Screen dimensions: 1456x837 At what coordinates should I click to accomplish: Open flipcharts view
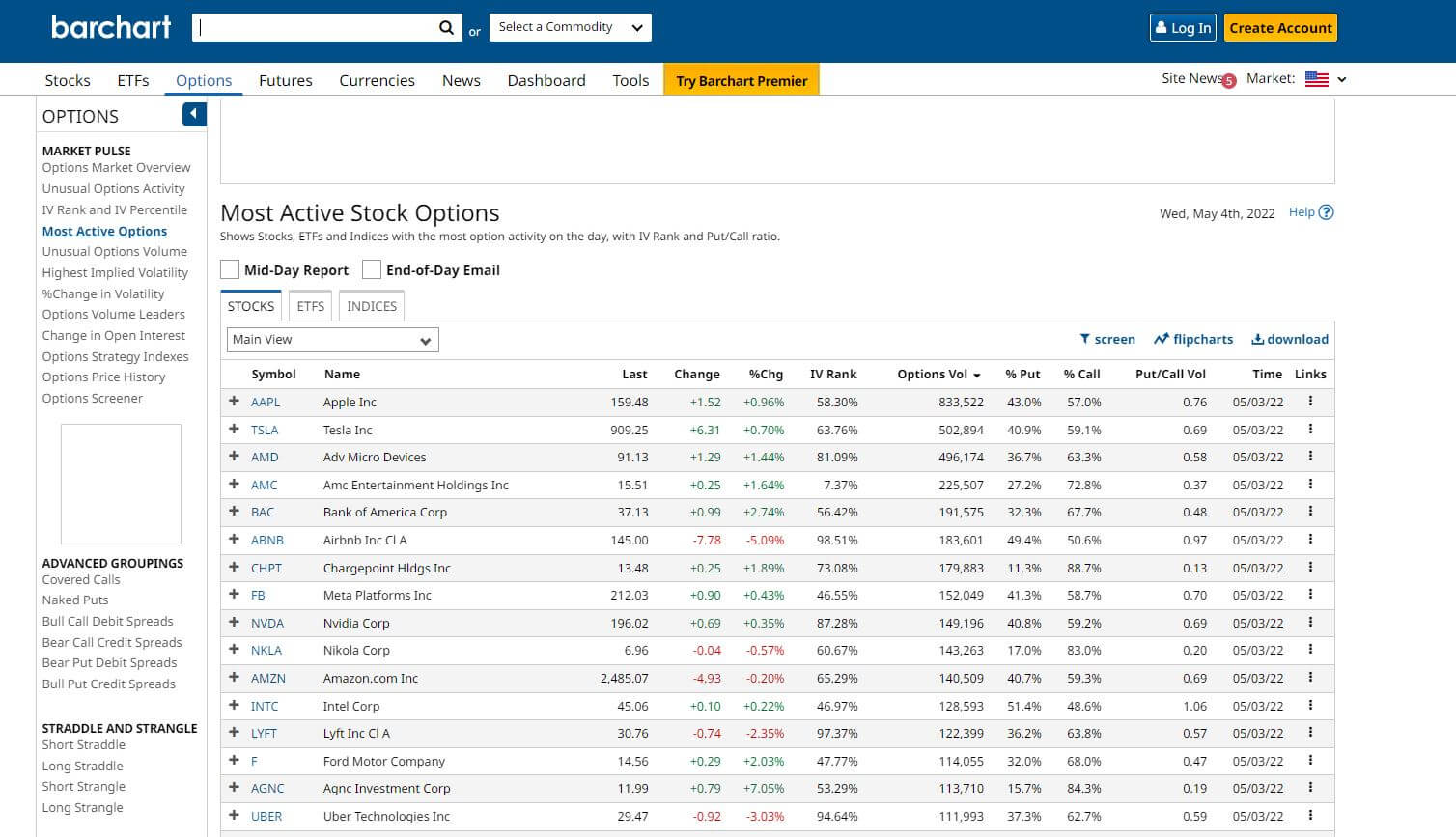tap(1192, 339)
